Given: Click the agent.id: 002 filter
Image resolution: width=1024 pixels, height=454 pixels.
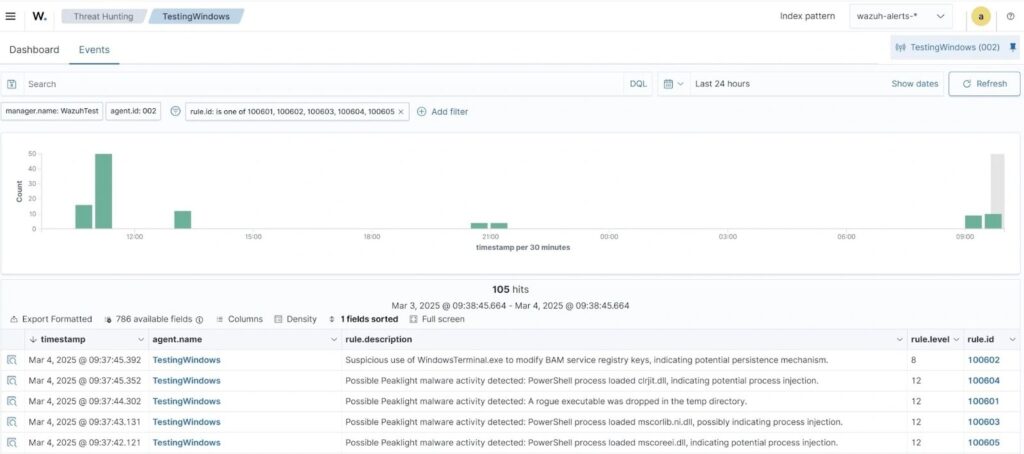Looking at the screenshot, I should [x=133, y=112].
